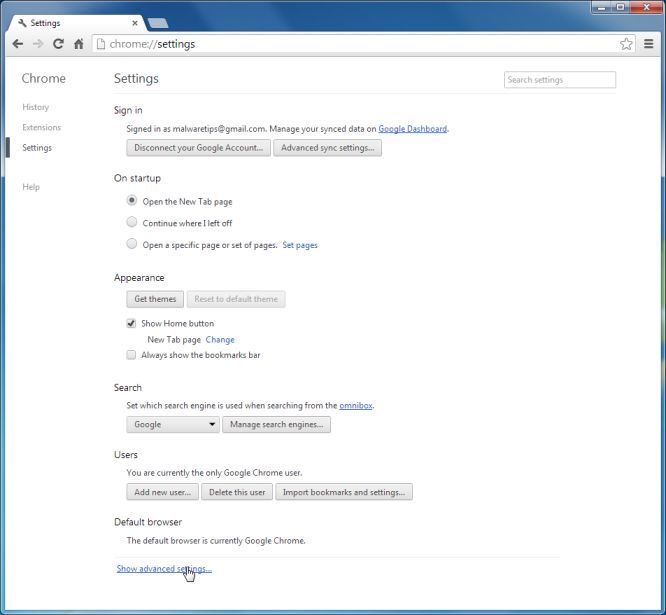Click Reset to default theme button
The height and width of the screenshot is (615, 666).
[236, 299]
